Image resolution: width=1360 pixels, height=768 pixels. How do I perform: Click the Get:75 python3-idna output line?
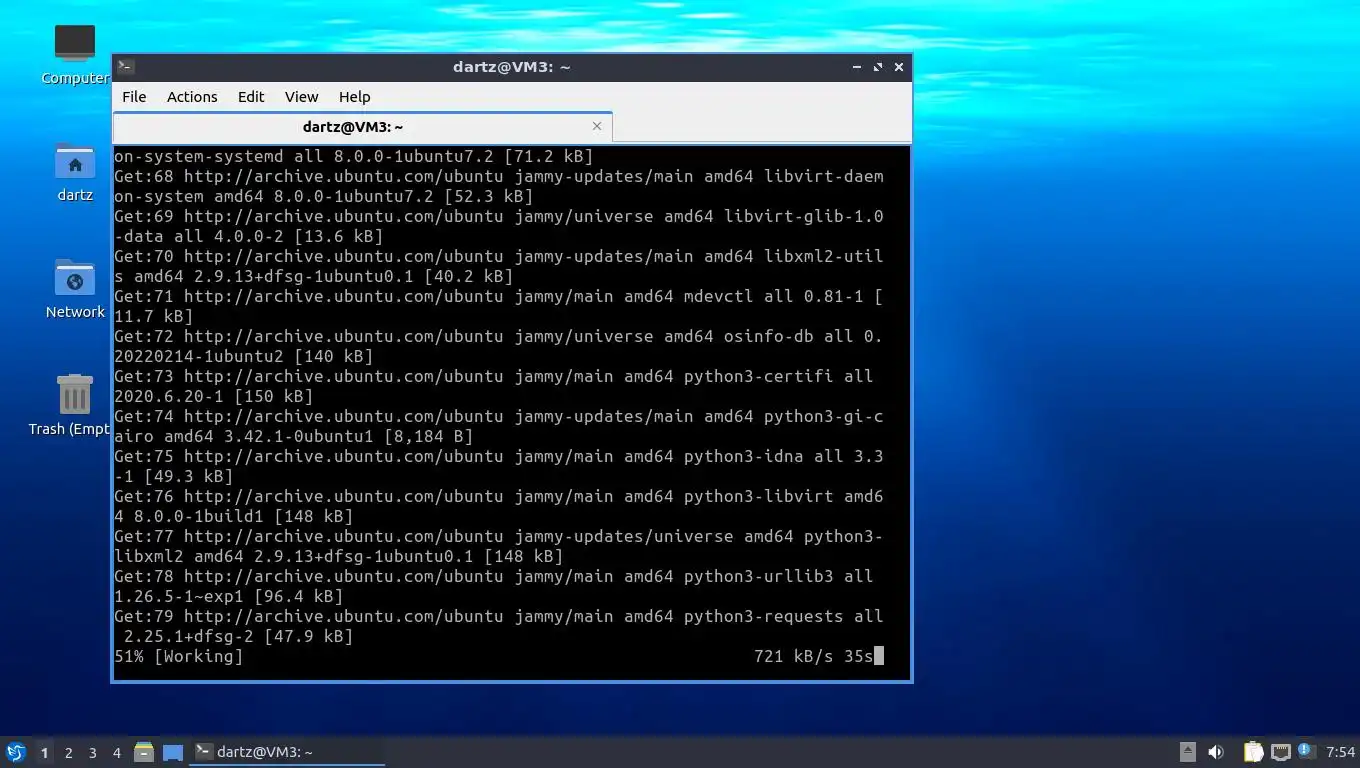pyautogui.click(x=499, y=466)
